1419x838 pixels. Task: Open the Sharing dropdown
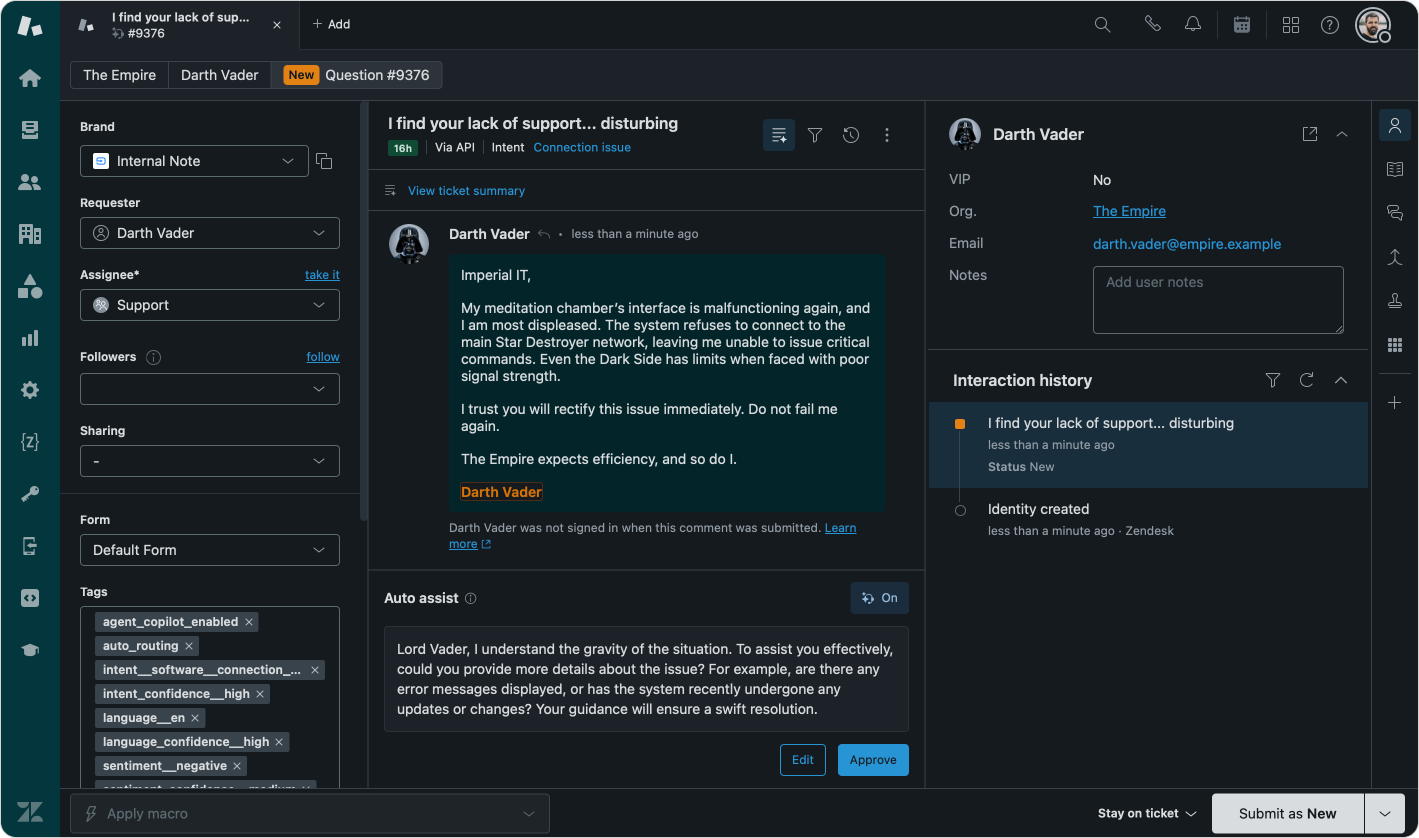coord(210,461)
